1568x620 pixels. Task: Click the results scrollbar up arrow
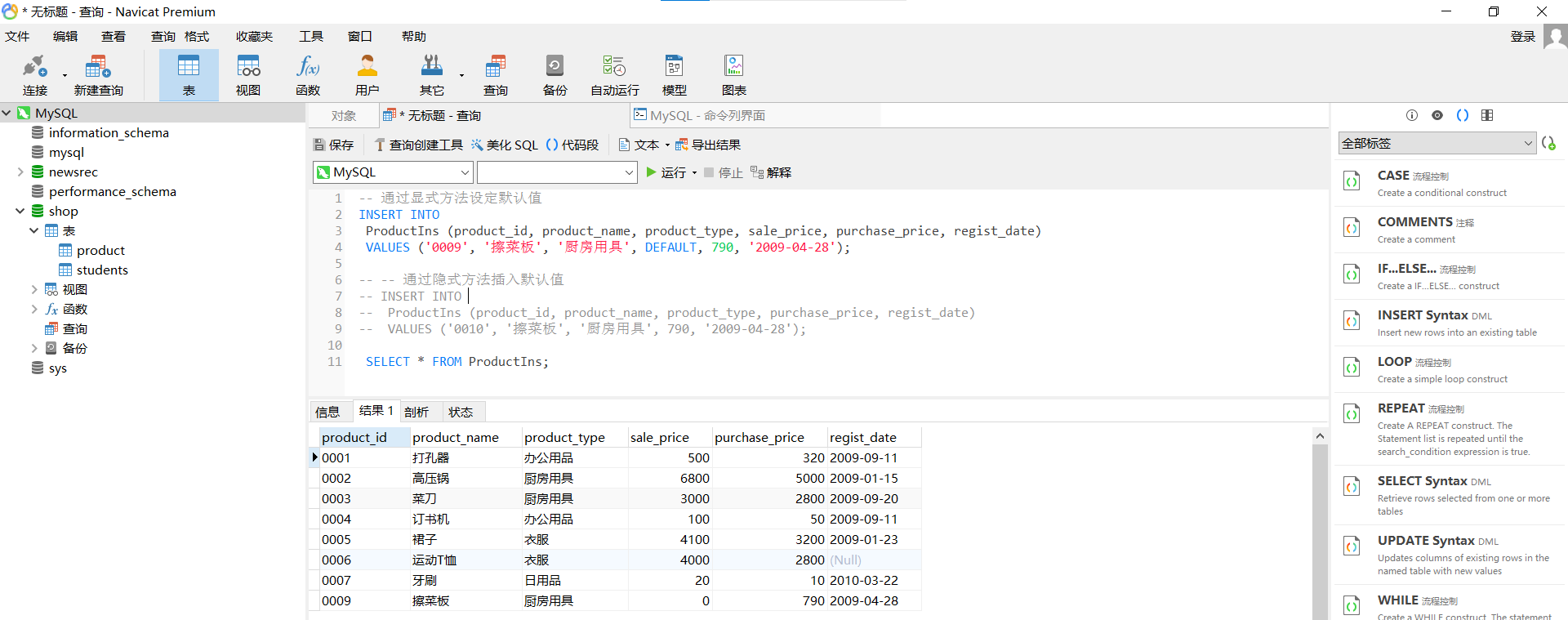point(1320,436)
